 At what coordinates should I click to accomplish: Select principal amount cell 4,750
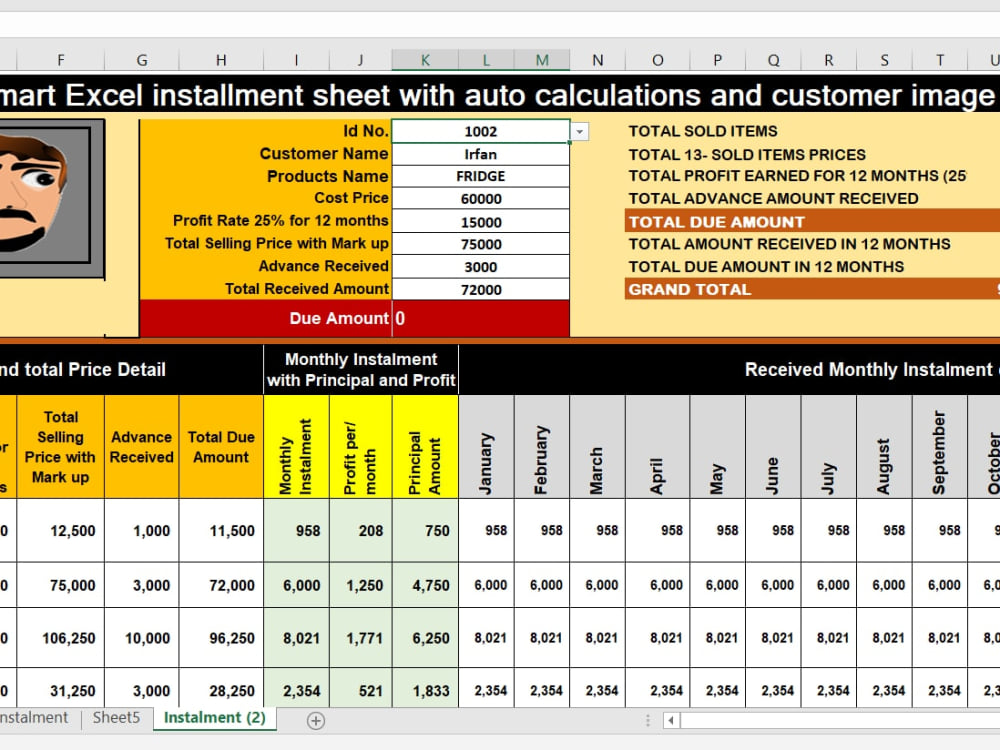[425, 585]
